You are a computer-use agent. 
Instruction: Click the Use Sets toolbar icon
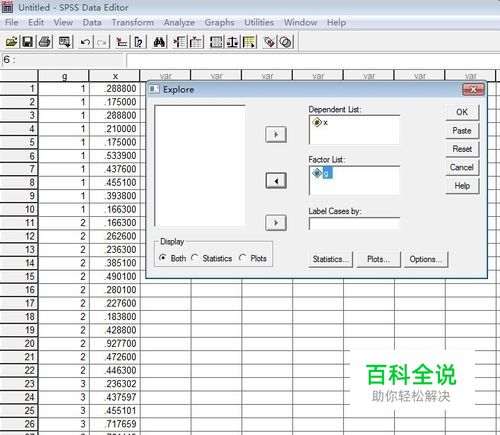click(x=286, y=42)
